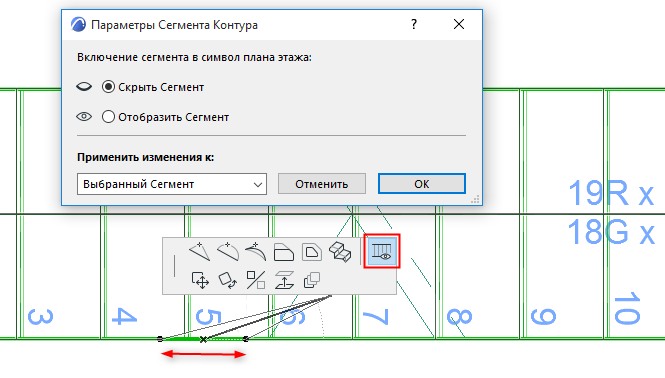Click the dialog resize grip corner
This screenshot has height=378, width=665.
(x=476, y=199)
